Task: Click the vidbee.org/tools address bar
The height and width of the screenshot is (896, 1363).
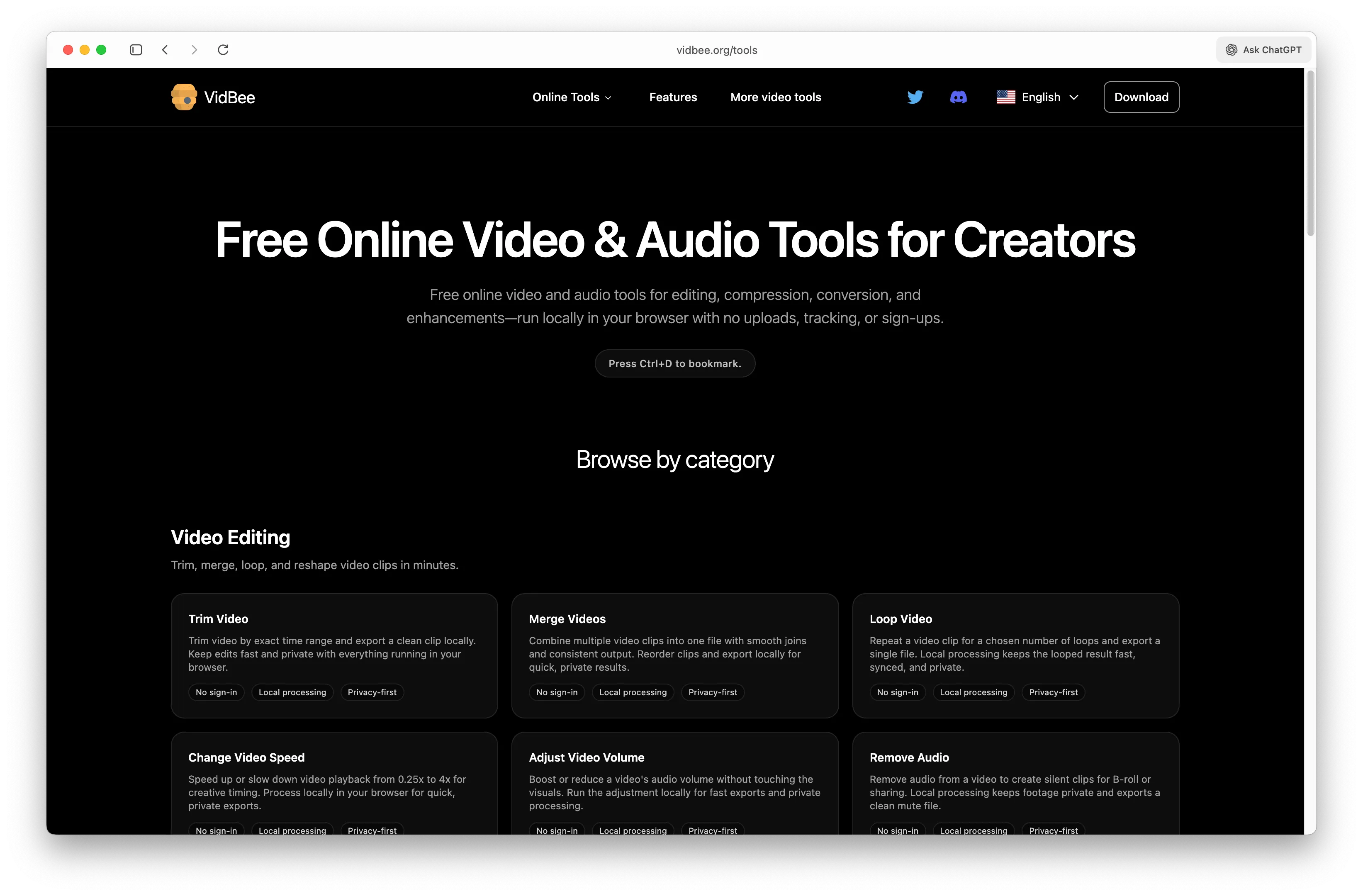Action: click(x=716, y=50)
